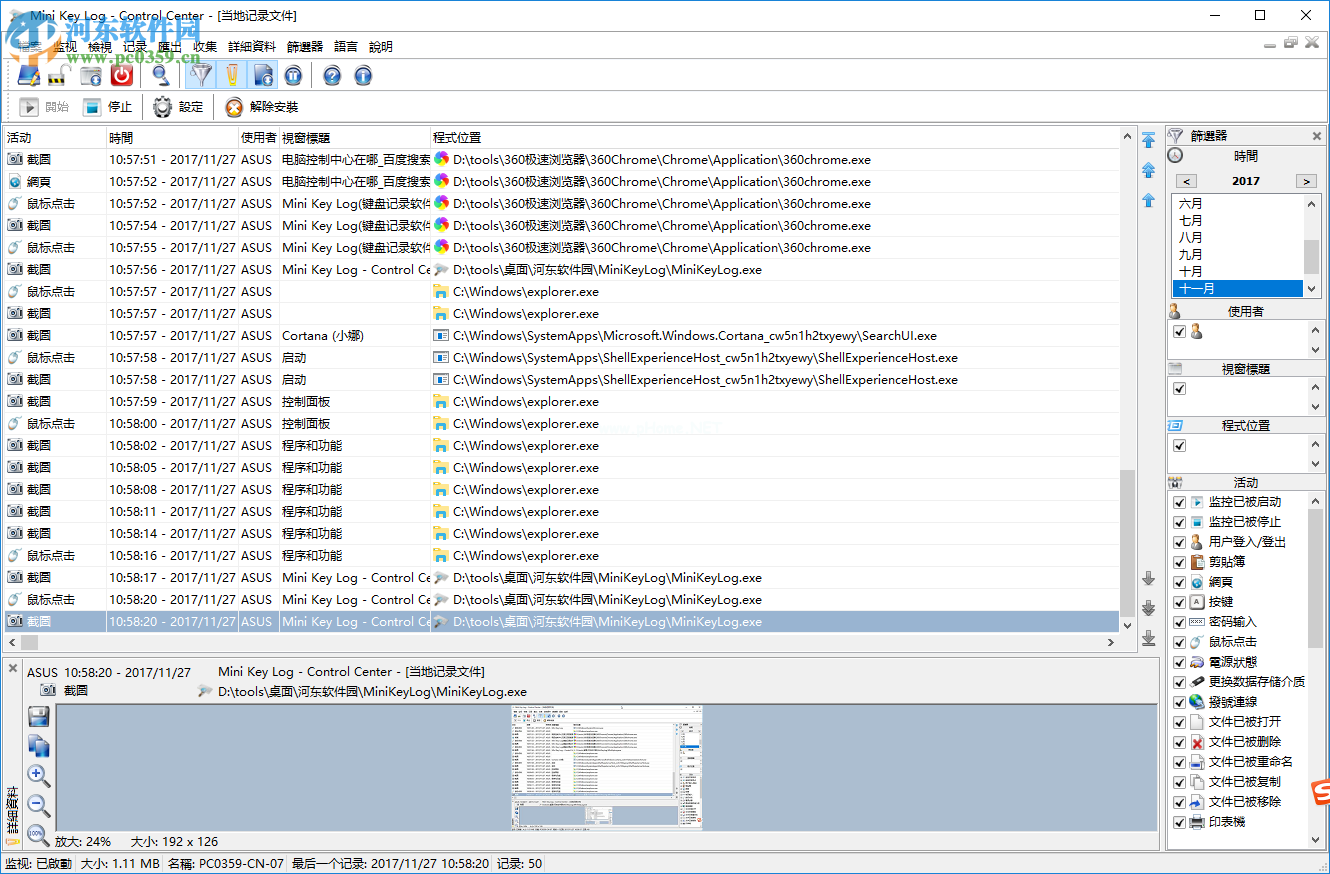Toggle the 密码输入 checkbox

(x=1179, y=622)
